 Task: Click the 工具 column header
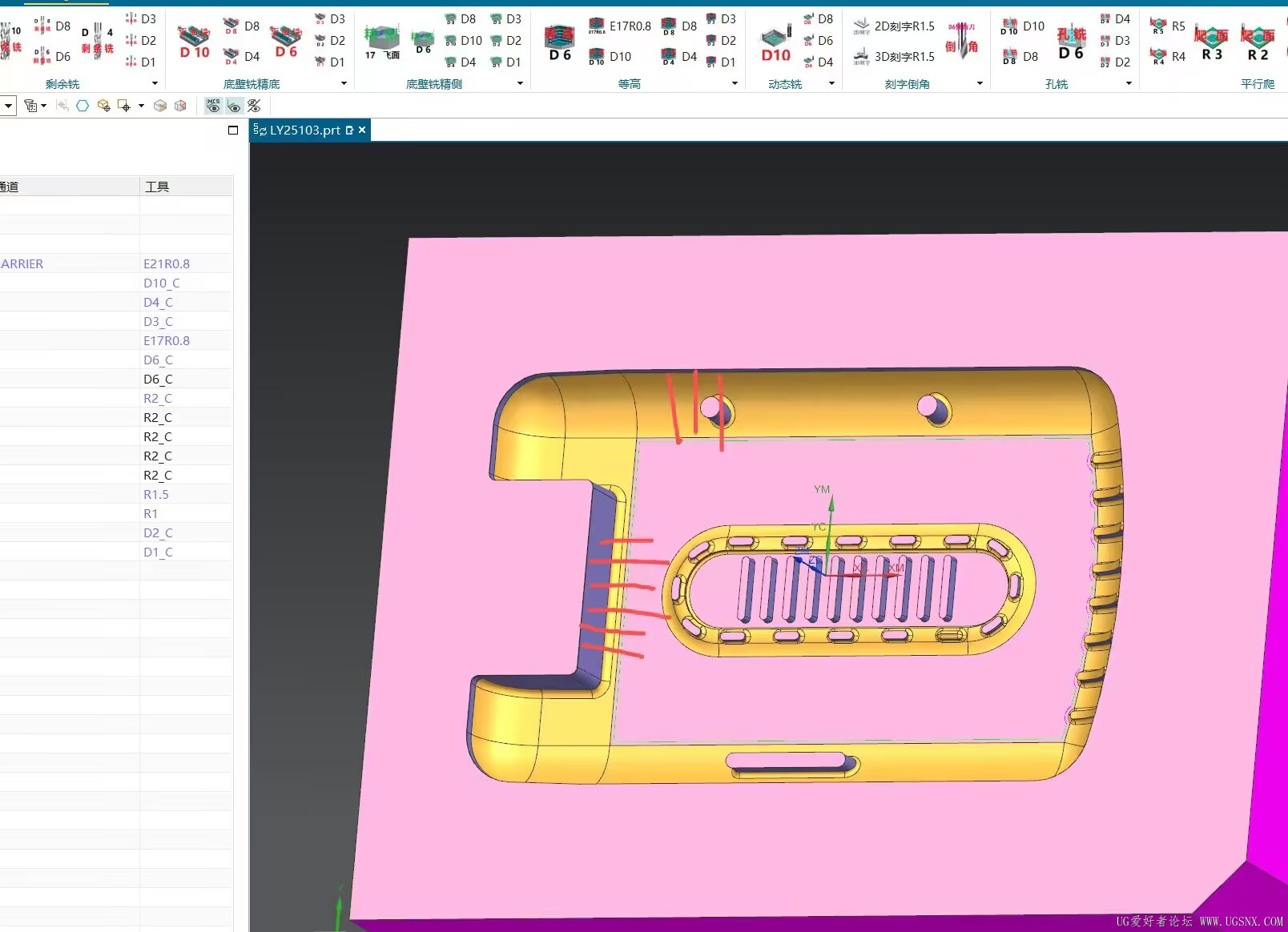pyautogui.click(x=157, y=187)
